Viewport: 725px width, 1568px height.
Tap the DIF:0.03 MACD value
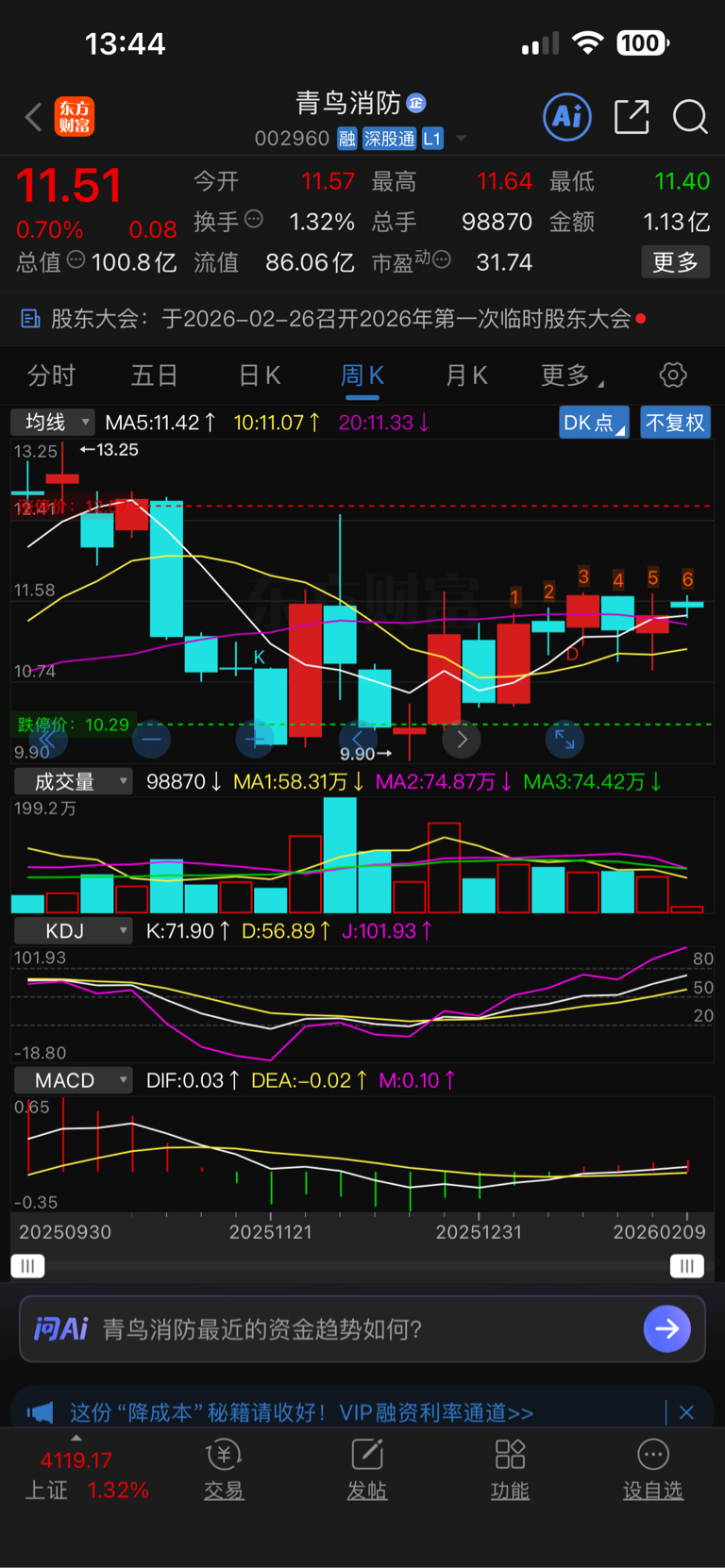click(192, 1080)
